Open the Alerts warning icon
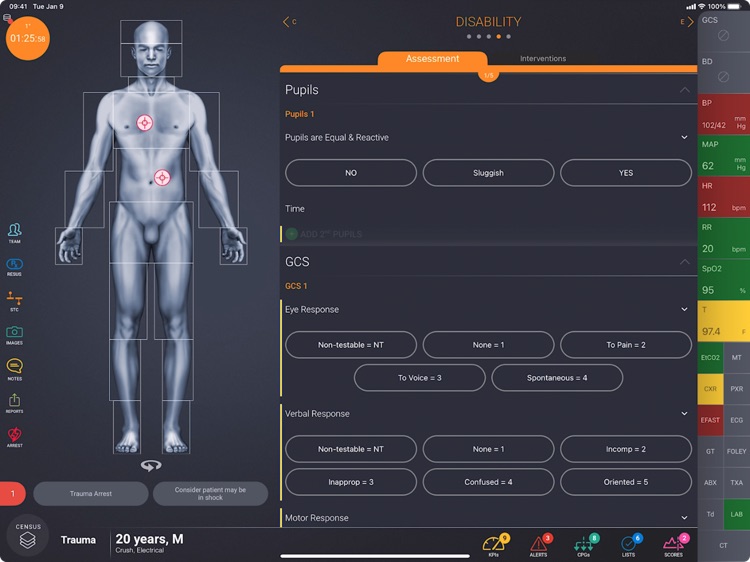750x562 pixels. (x=540, y=545)
